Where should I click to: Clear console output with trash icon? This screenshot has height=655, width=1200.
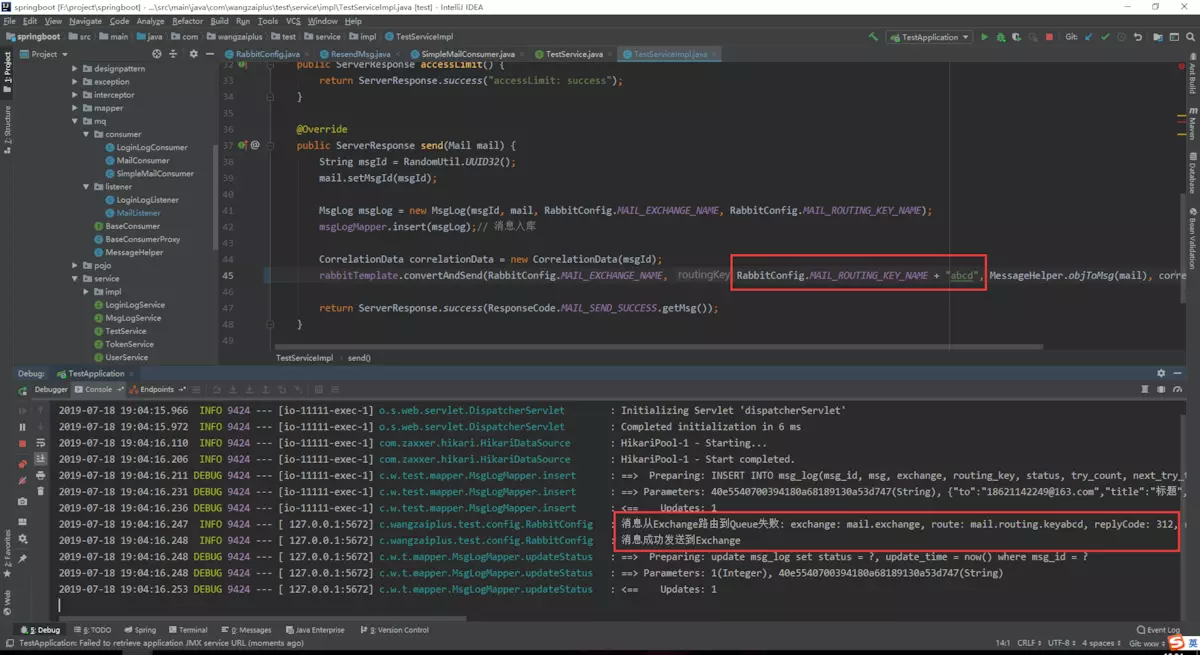[x=40, y=491]
